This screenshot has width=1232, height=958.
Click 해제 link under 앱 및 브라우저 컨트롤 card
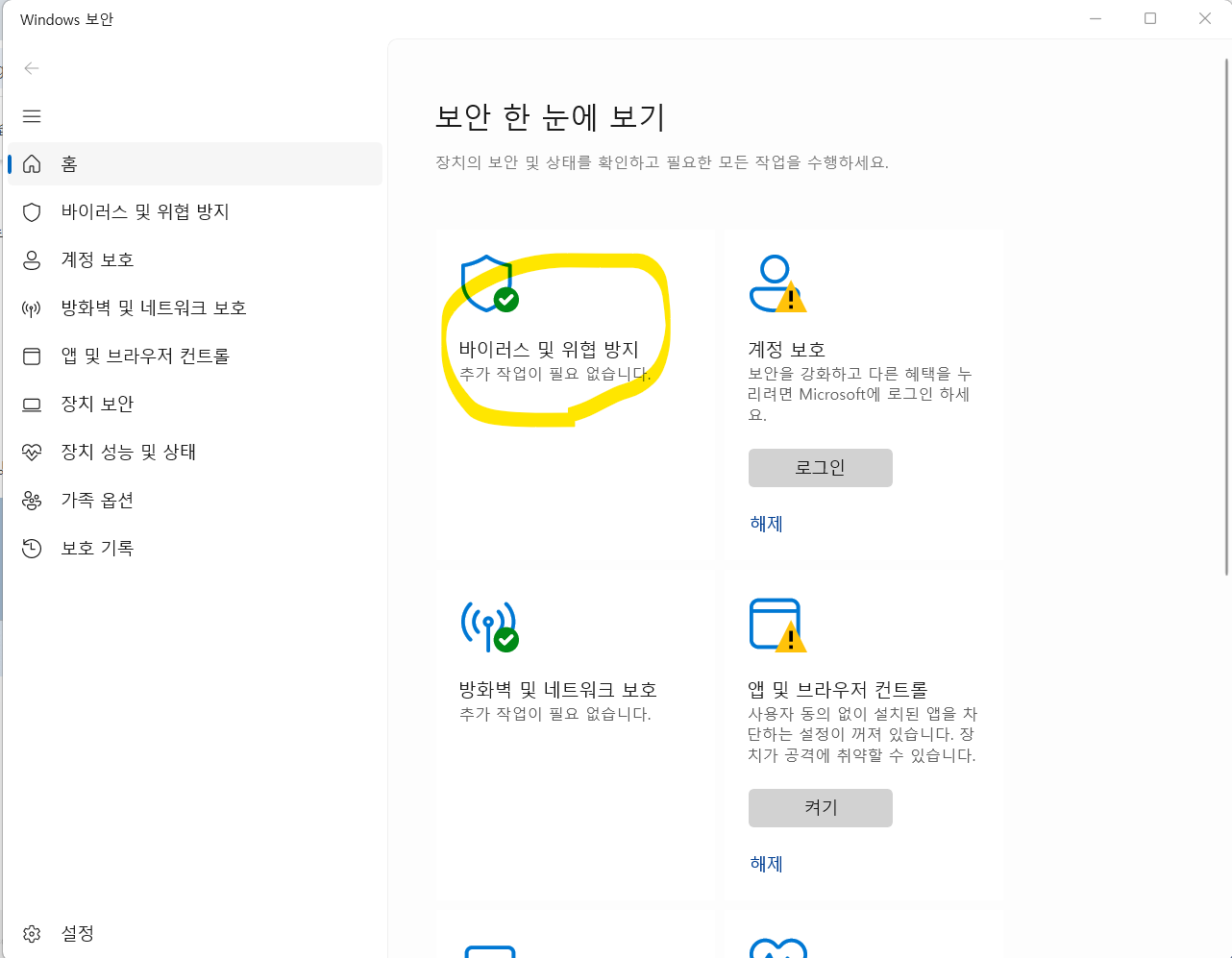(767, 864)
